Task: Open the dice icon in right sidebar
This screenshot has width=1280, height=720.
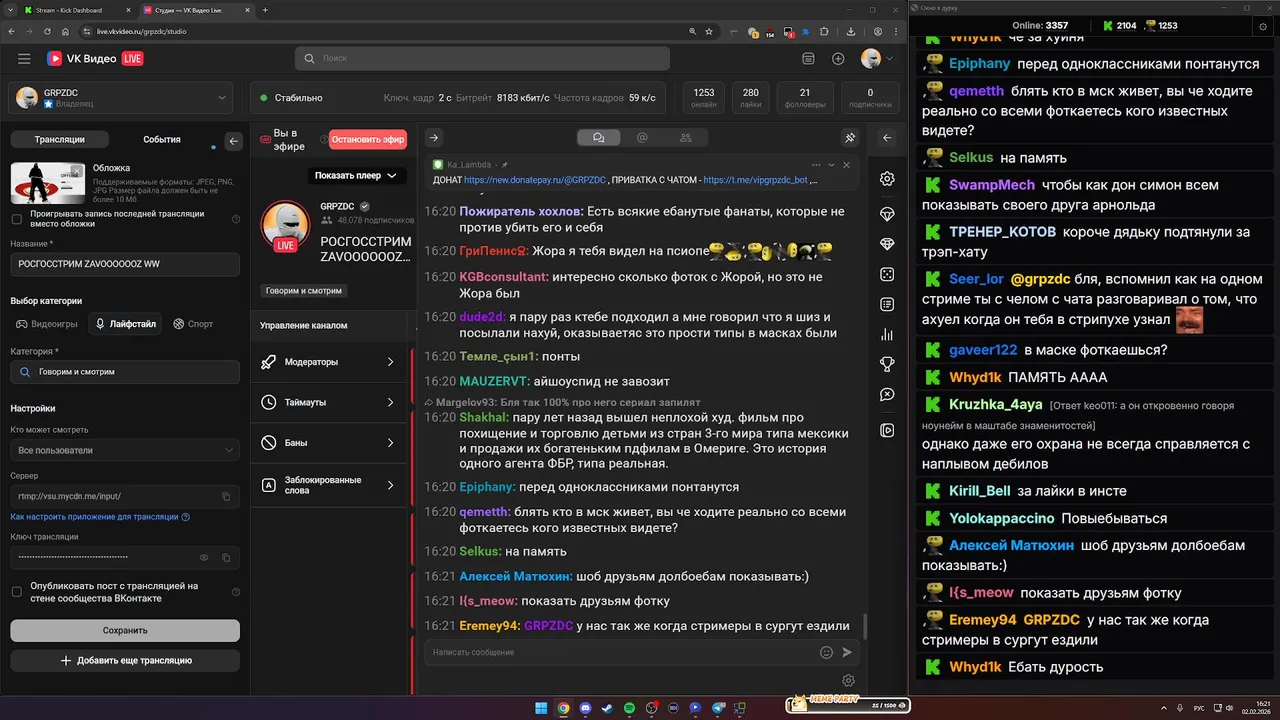Action: (887, 274)
